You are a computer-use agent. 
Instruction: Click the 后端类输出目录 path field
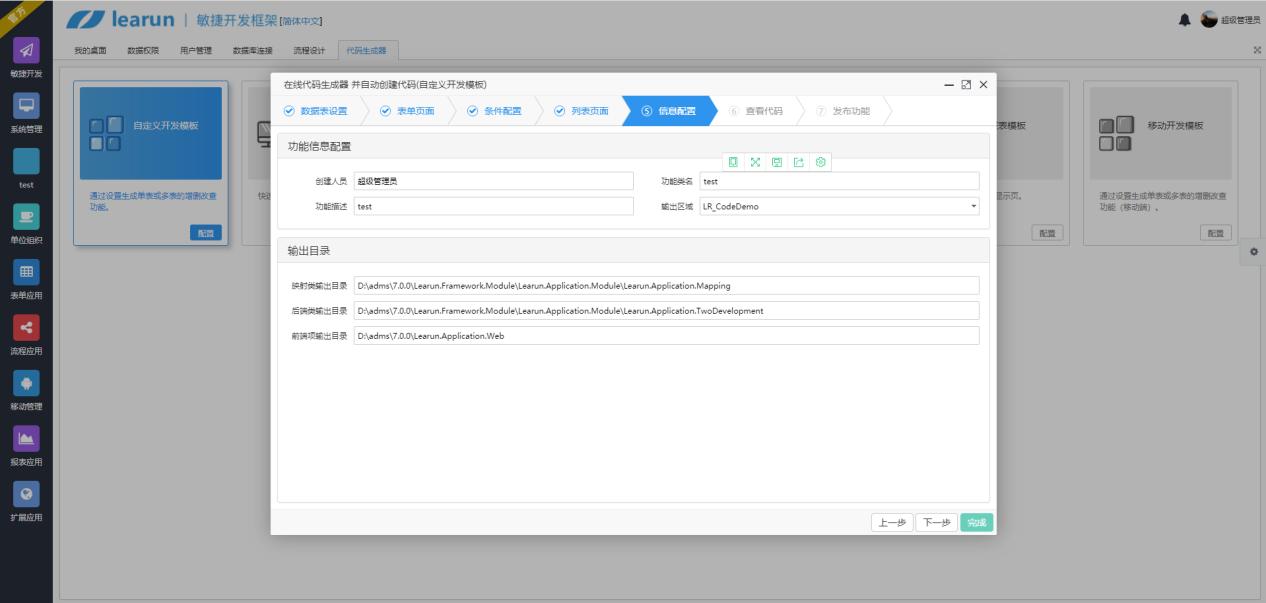(666, 310)
